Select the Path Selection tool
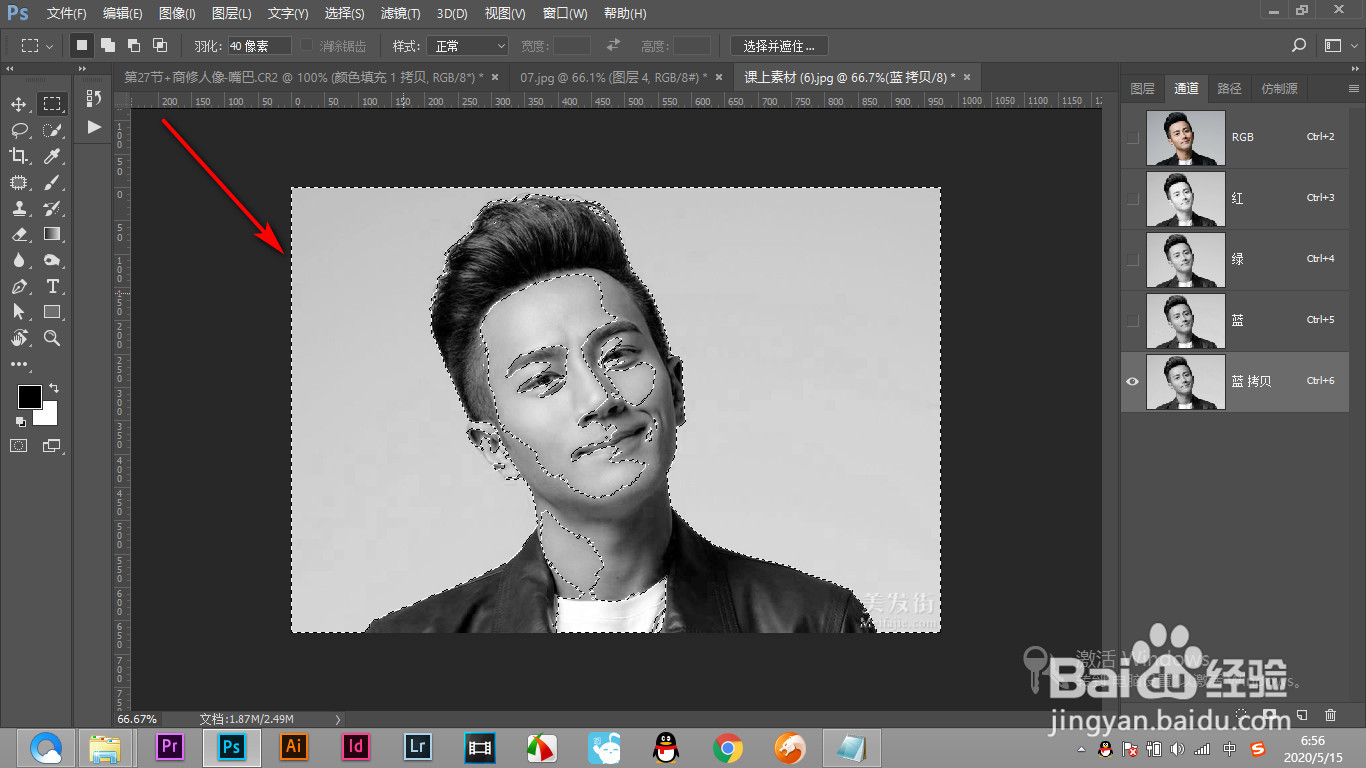 [x=18, y=313]
